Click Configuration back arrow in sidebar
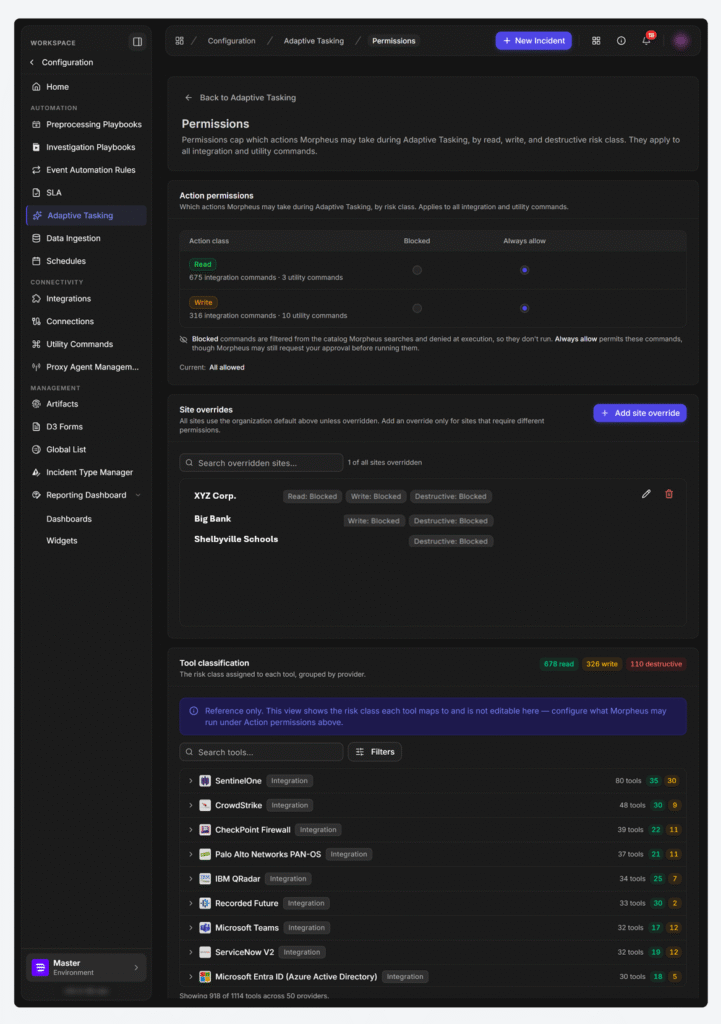 (x=32, y=63)
